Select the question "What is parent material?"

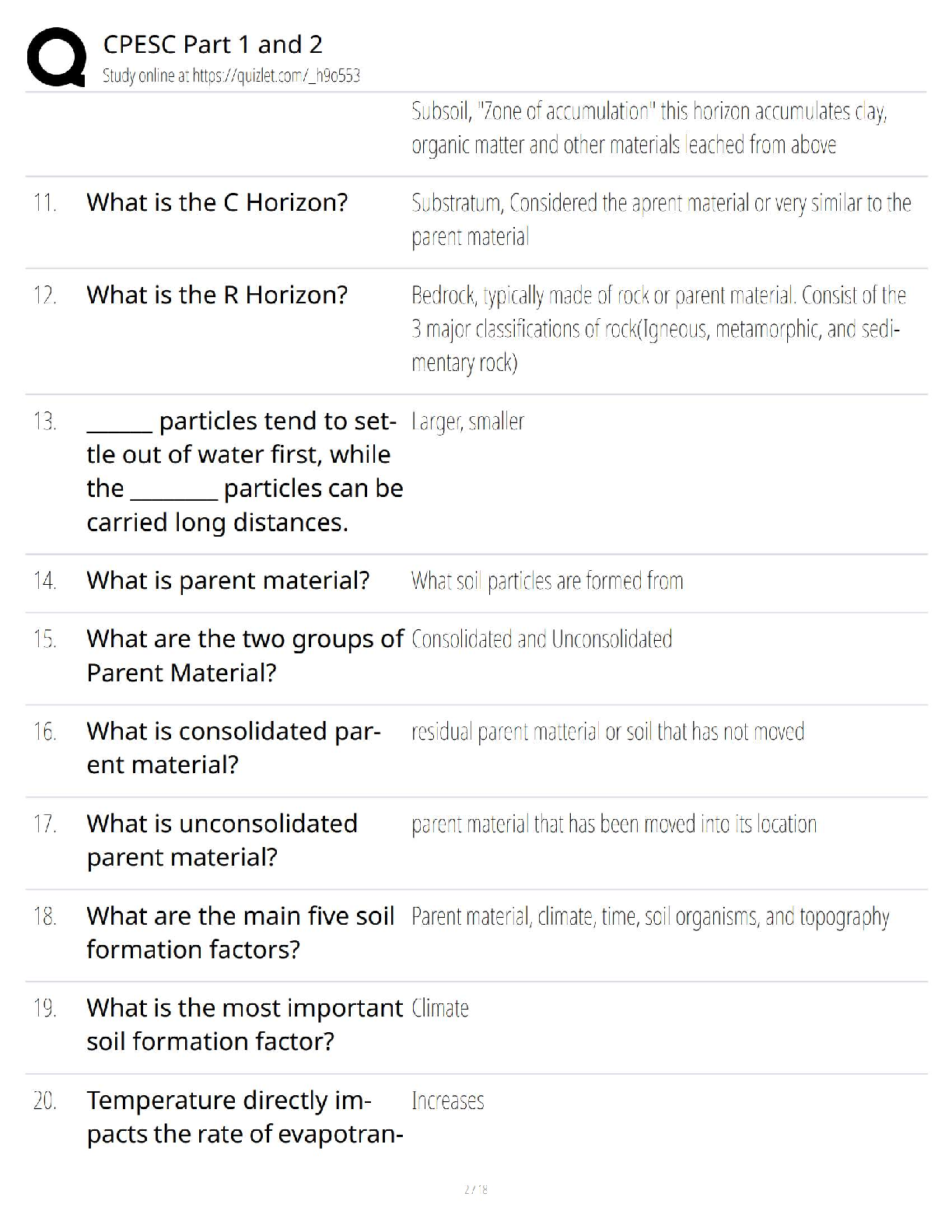[228, 580]
